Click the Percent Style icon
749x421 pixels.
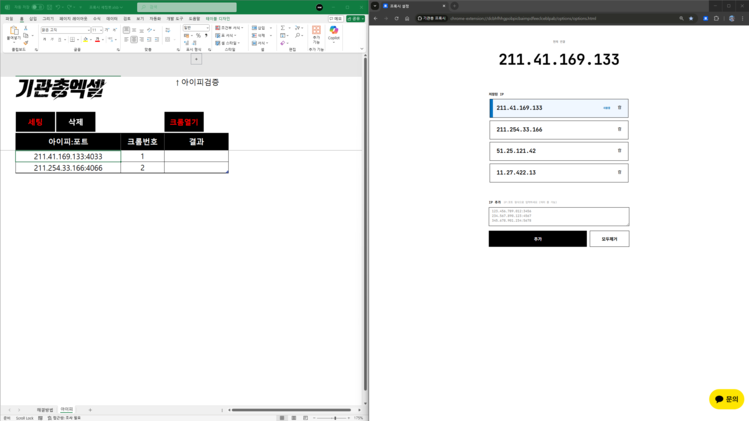point(198,35)
